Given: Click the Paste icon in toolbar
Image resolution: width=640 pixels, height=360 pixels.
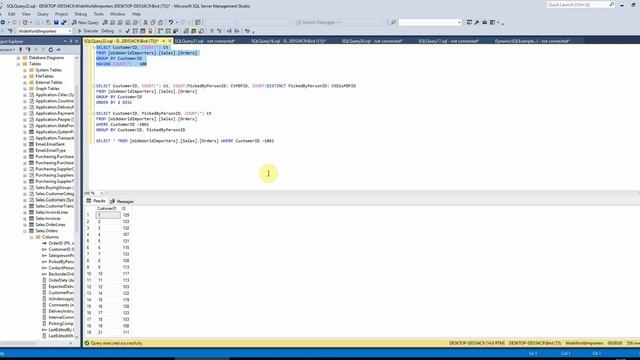Looking at the screenshot, I should (x=160, y=22).
